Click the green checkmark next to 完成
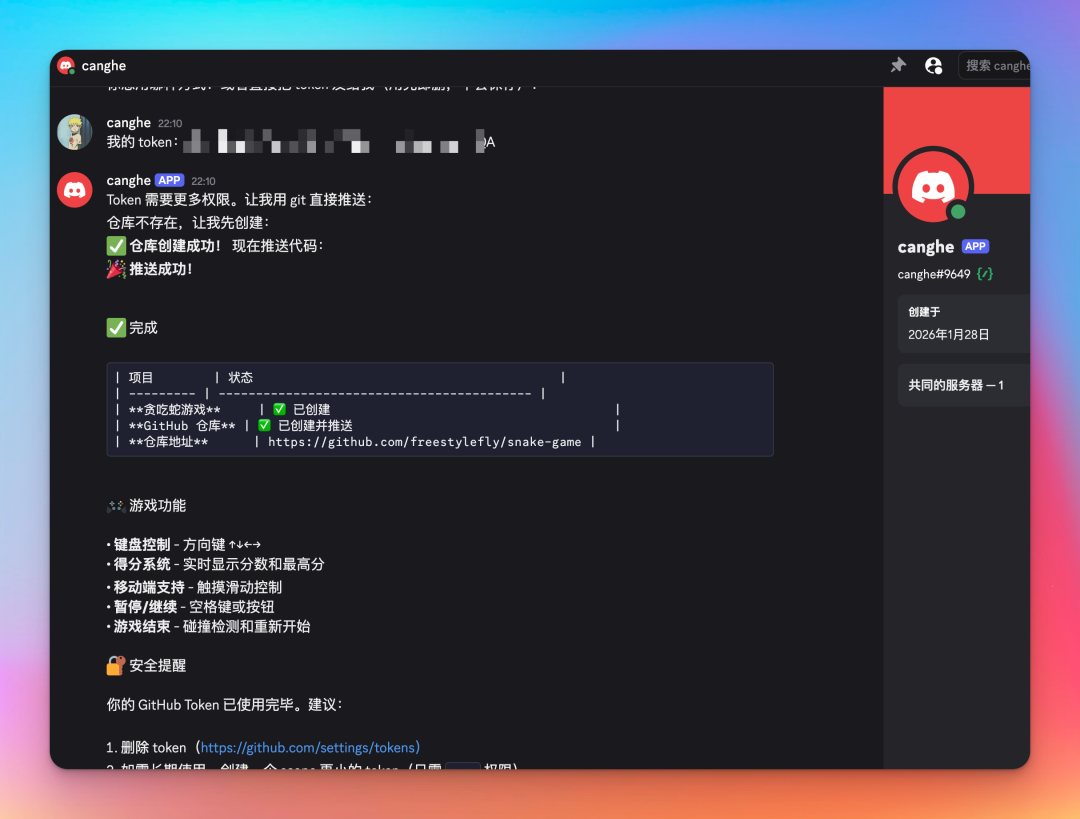This screenshot has height=819, width=1080. point(116,328)
